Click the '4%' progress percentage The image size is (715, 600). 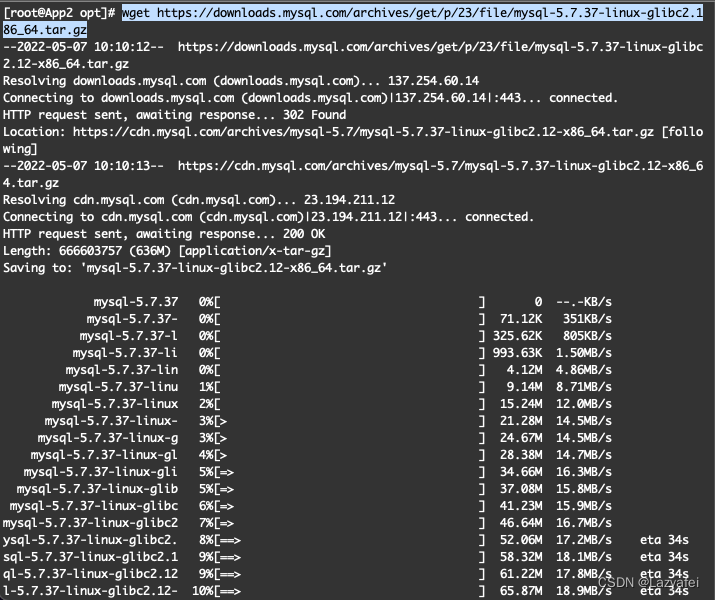(206, 455)
